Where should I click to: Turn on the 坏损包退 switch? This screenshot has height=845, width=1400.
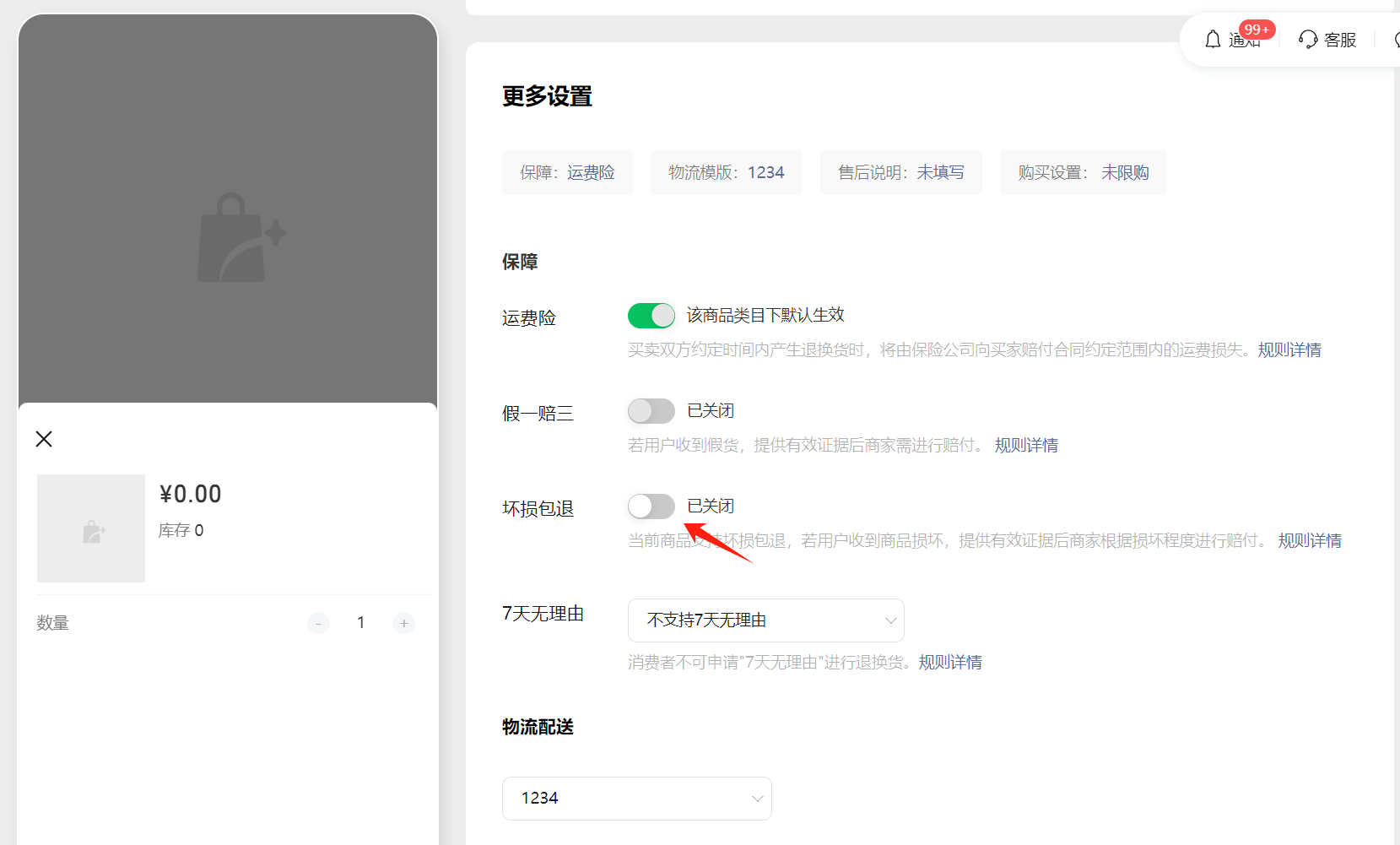point(651,506)
